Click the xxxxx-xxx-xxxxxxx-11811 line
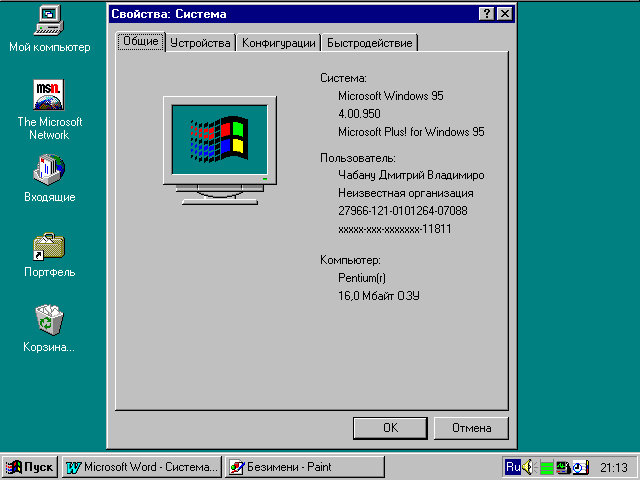 coord(394,229)
